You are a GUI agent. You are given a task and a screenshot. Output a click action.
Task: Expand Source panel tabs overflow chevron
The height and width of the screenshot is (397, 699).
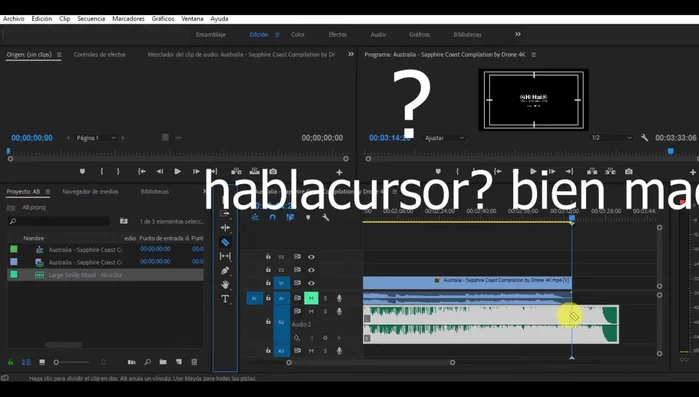pyautogui.click(x=351, y=54)
